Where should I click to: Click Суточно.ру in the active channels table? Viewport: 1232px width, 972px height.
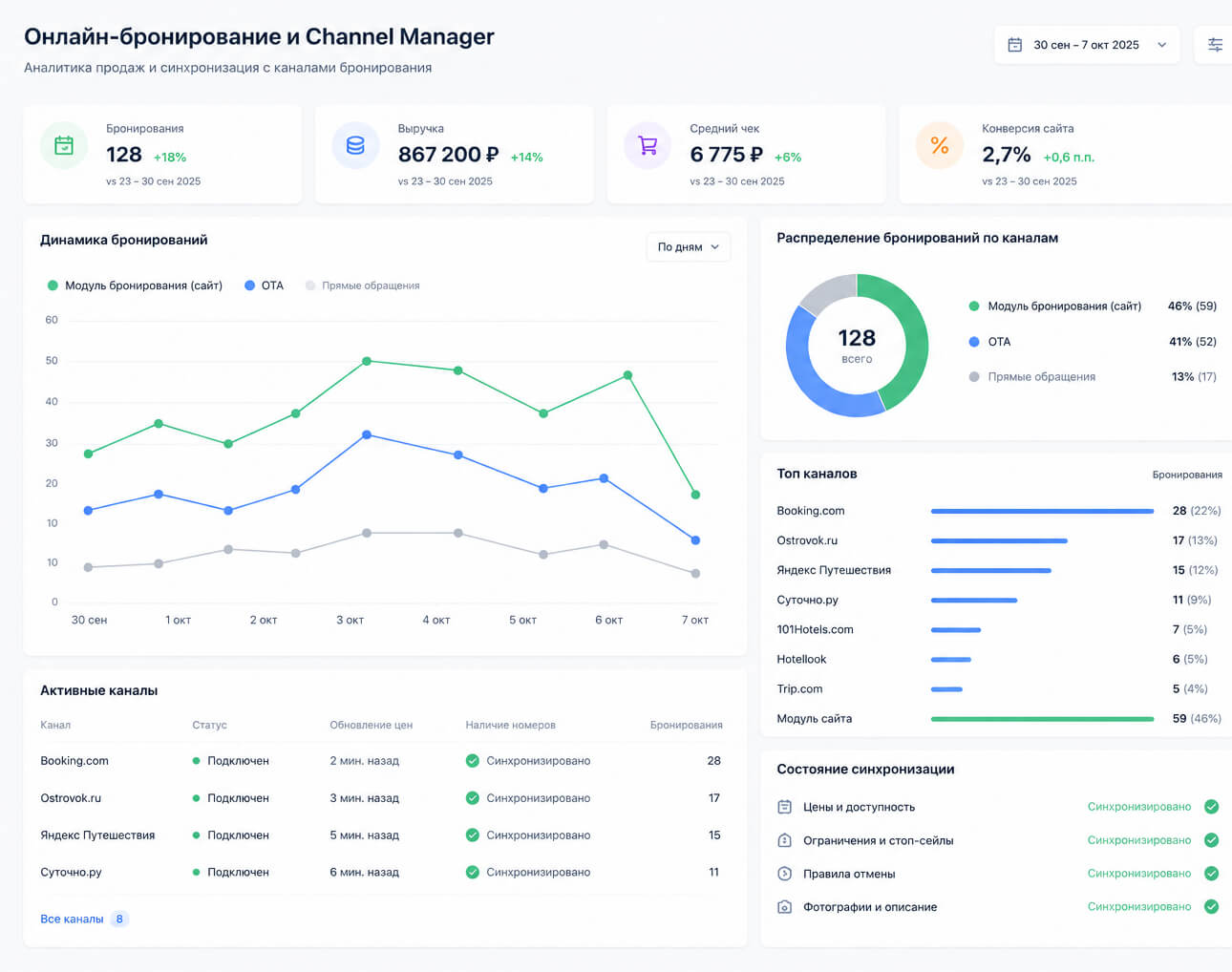coord(71,873)
